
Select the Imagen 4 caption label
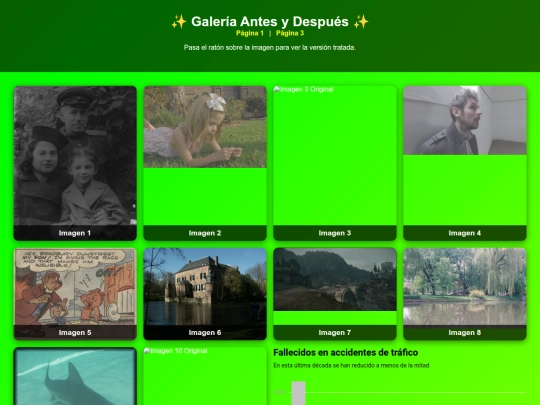click(465, 233)
